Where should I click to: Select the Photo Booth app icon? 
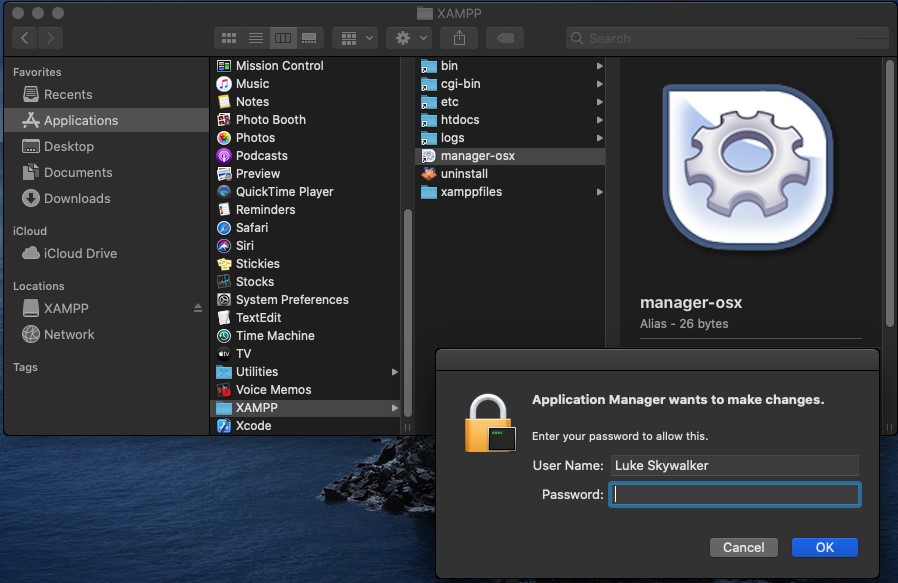click(224, 120)
